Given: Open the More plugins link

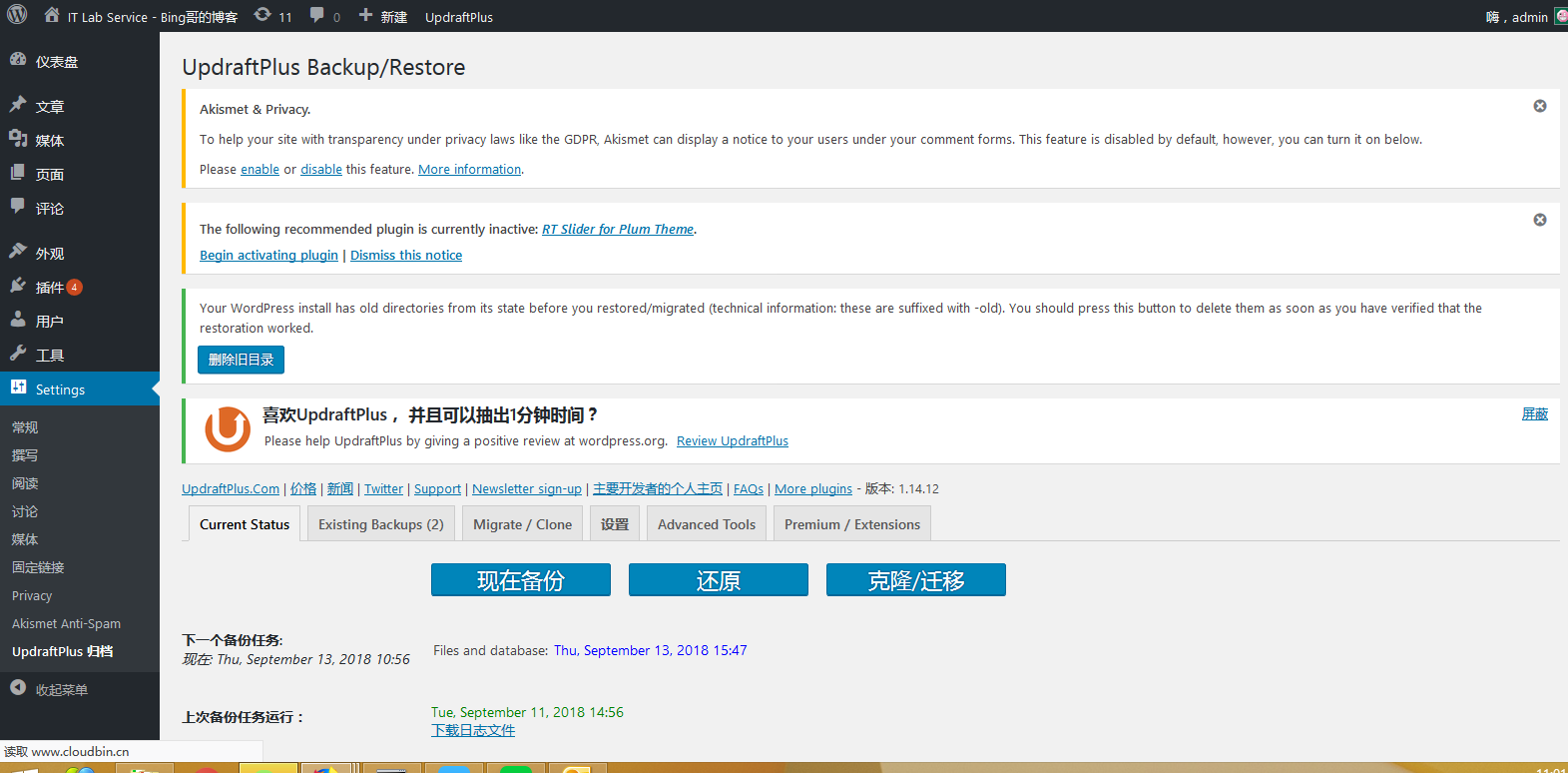Looking at the screenshot, I should [813, 489].
